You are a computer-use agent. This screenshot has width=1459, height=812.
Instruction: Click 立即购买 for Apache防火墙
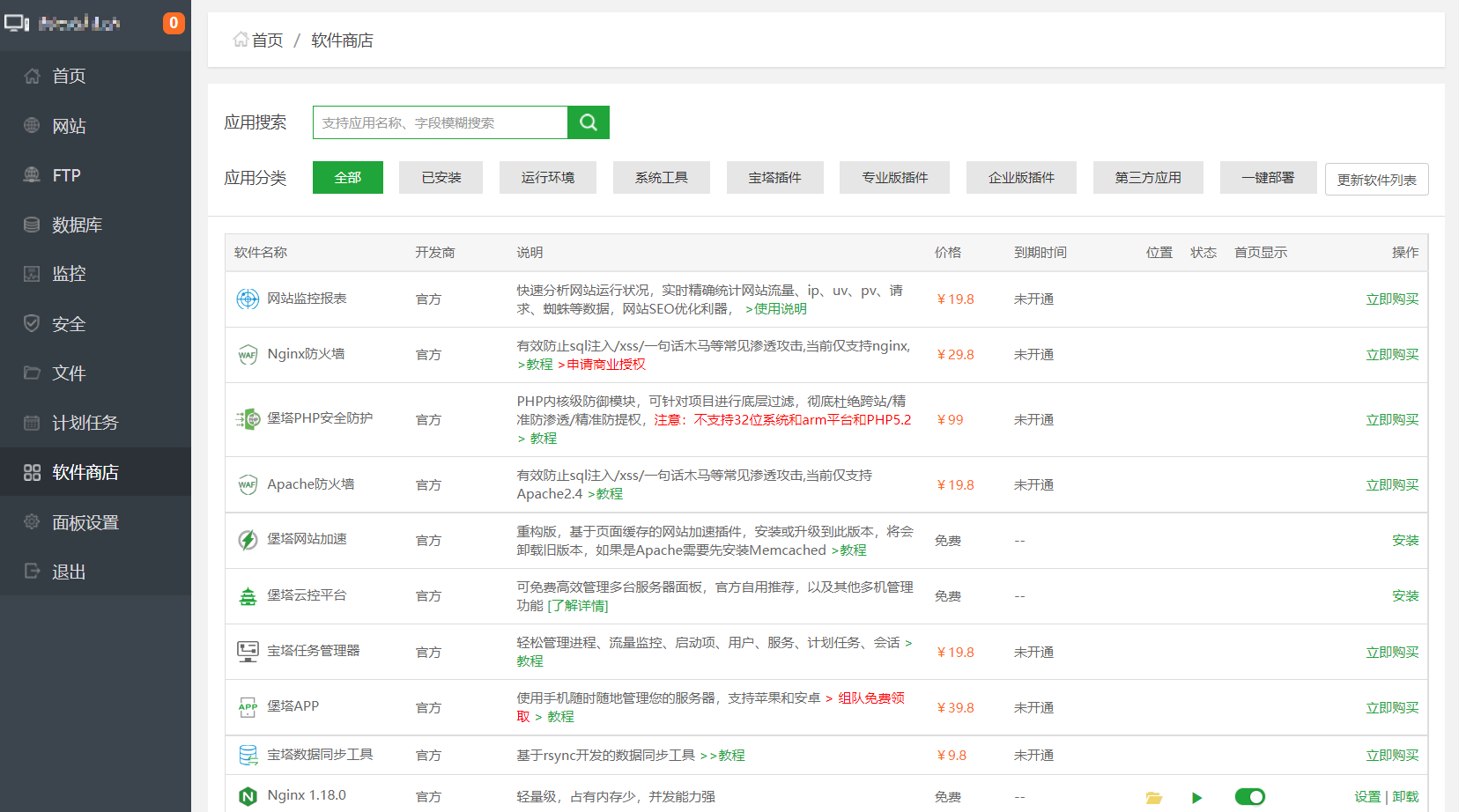click(x=1392, y=485)
